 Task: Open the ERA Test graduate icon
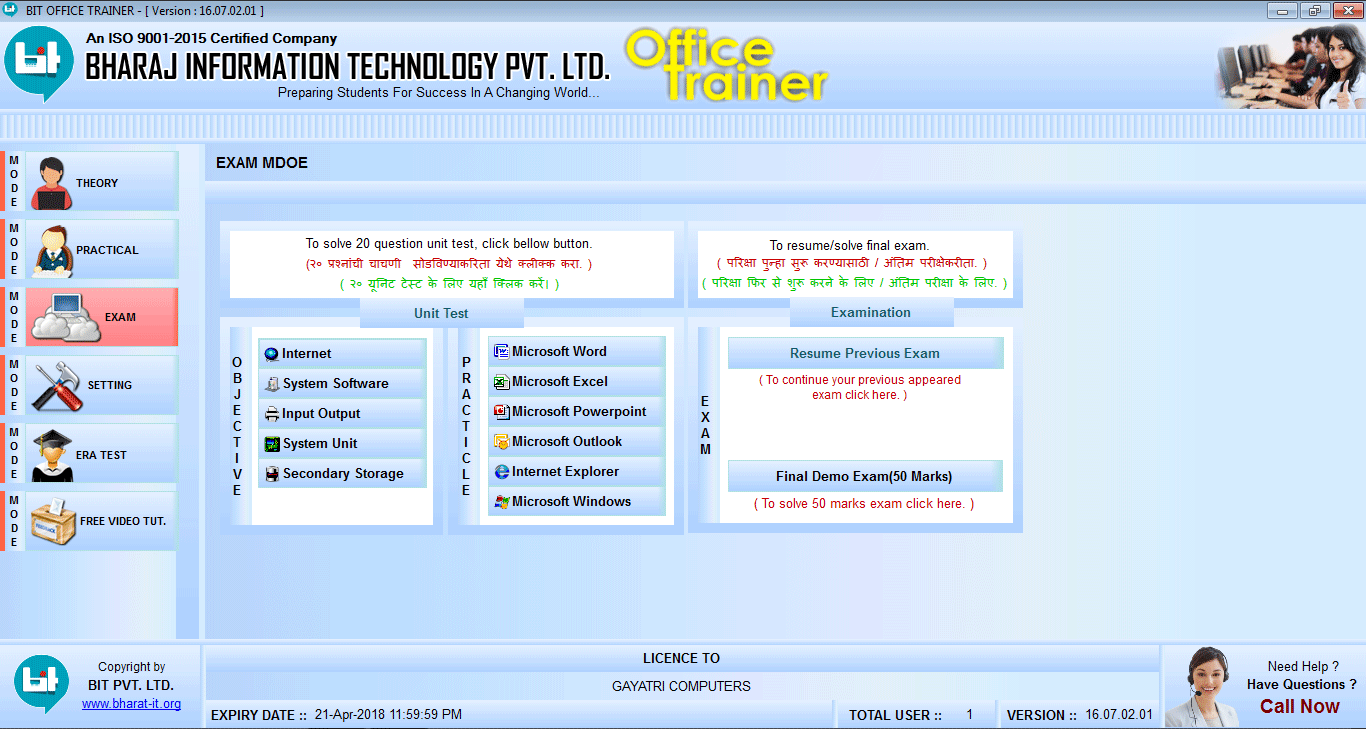[51, 455]
